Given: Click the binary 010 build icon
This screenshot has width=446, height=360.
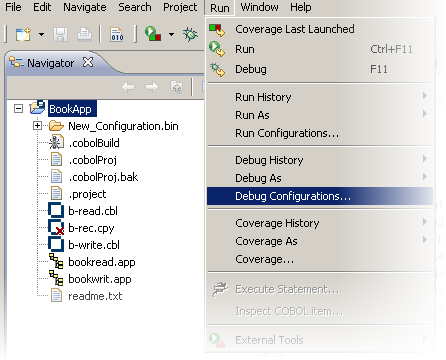Looking at the screenshot, I should pos(117,34).
